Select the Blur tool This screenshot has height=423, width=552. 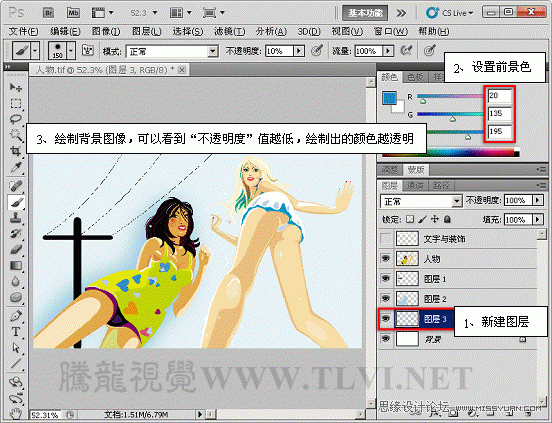pyautogui.click(x=15, y=281)
